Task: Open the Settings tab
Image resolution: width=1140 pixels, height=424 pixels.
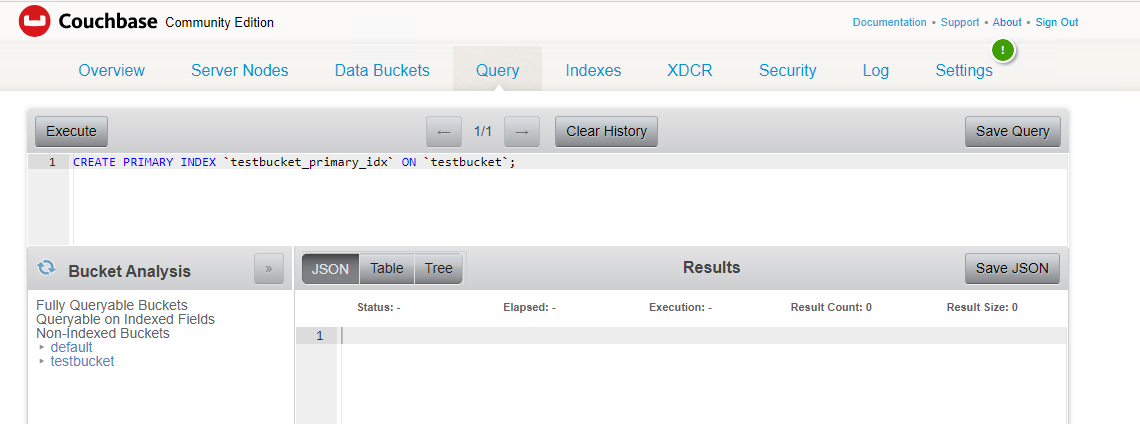Action: pos(964,71)
